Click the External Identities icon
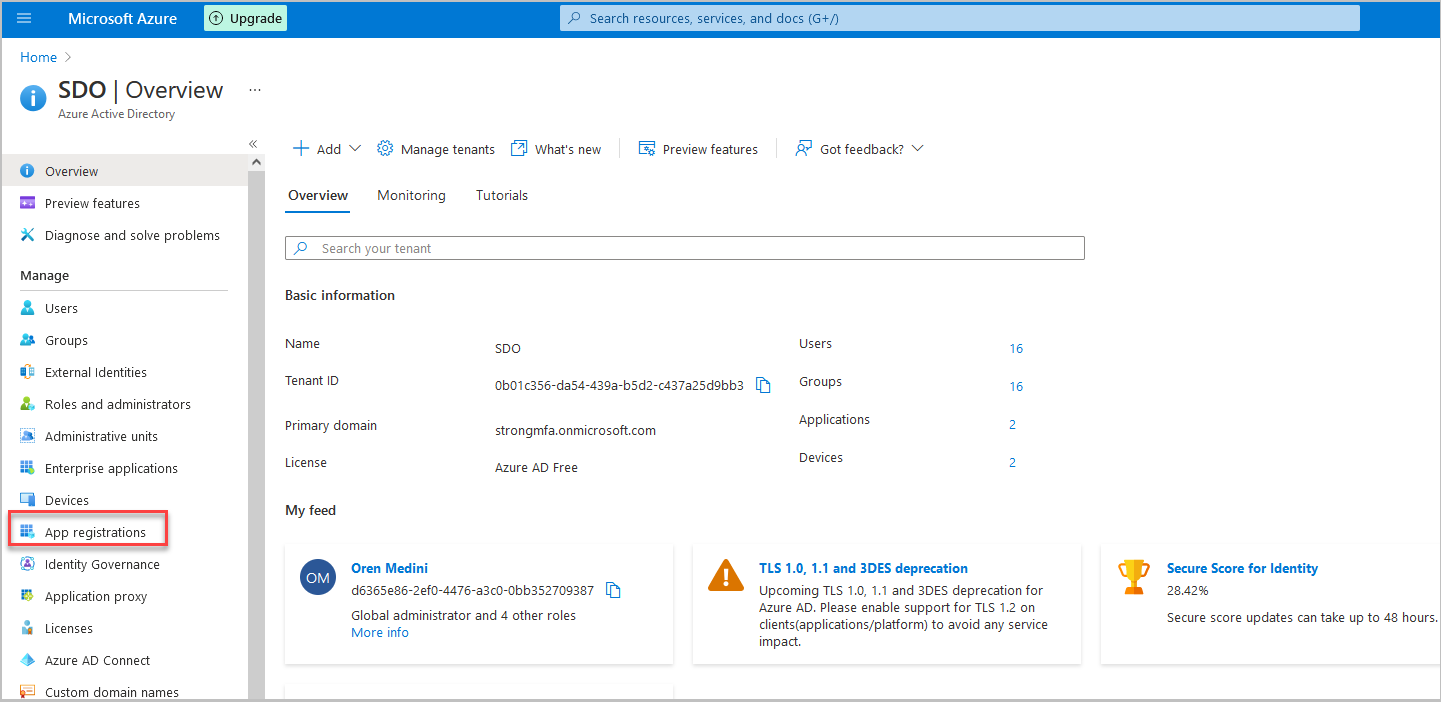This screenshot has height=702, width=1441. click(x=27, y=372)
